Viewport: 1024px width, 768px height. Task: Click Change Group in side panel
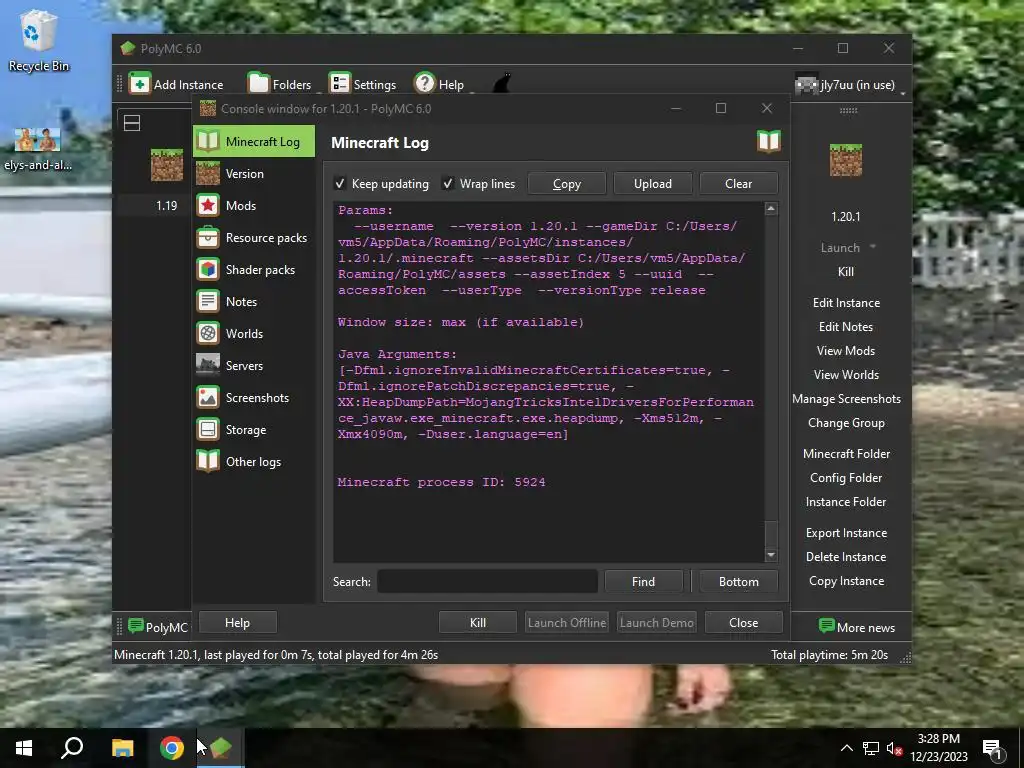tap(846, 423)
